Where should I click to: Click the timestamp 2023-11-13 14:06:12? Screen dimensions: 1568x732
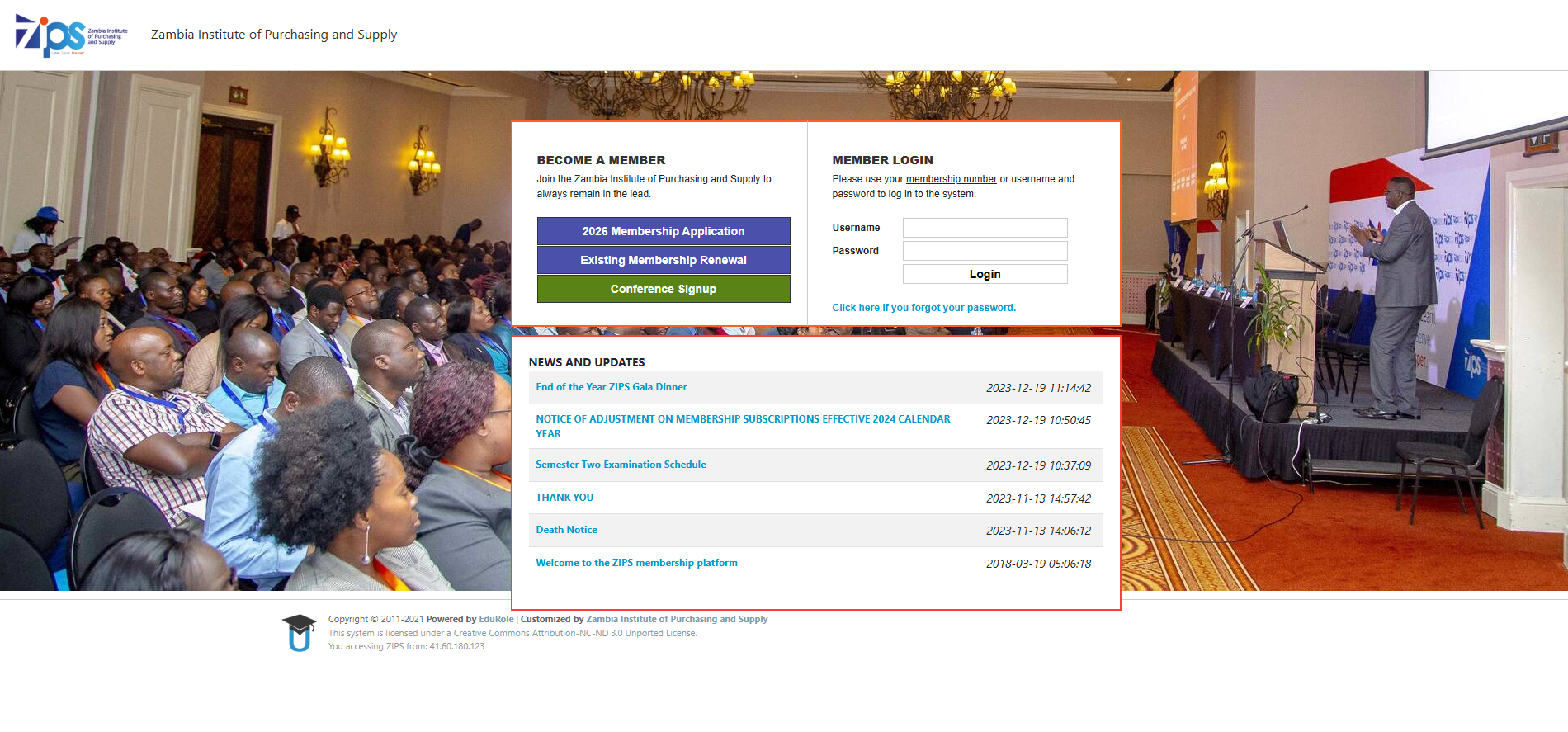click(1038, 531)
